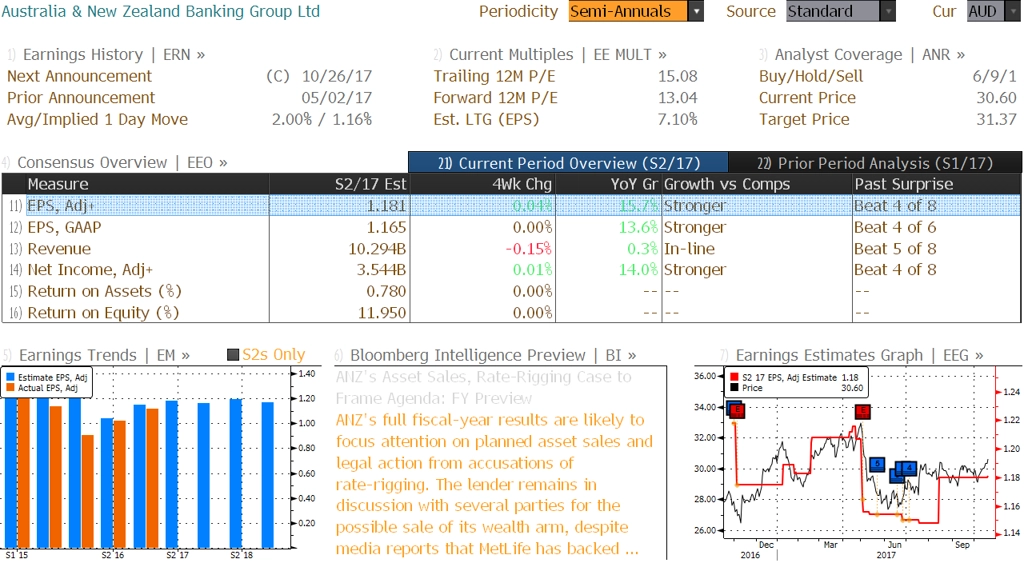Click the Beat 5 of 8 cell
The image size is (1024, 563).
click(895, 249)
